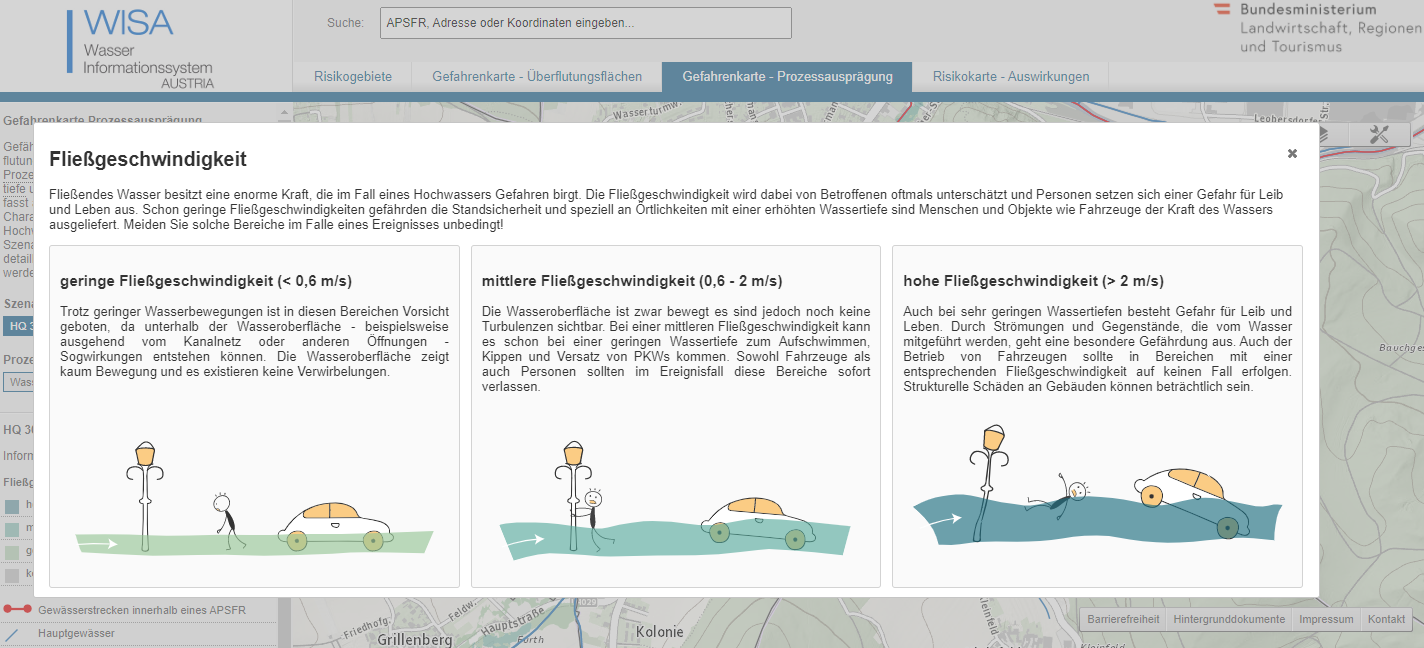Open the map tools wrench-and-screwdriver button

click(1379, 134)
